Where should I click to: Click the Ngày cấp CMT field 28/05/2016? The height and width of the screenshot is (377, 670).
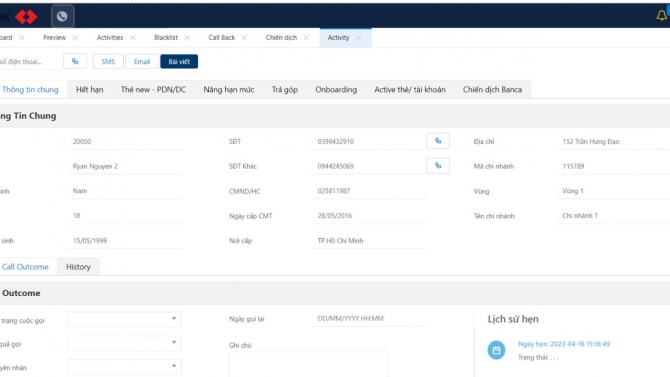[369, 216]
